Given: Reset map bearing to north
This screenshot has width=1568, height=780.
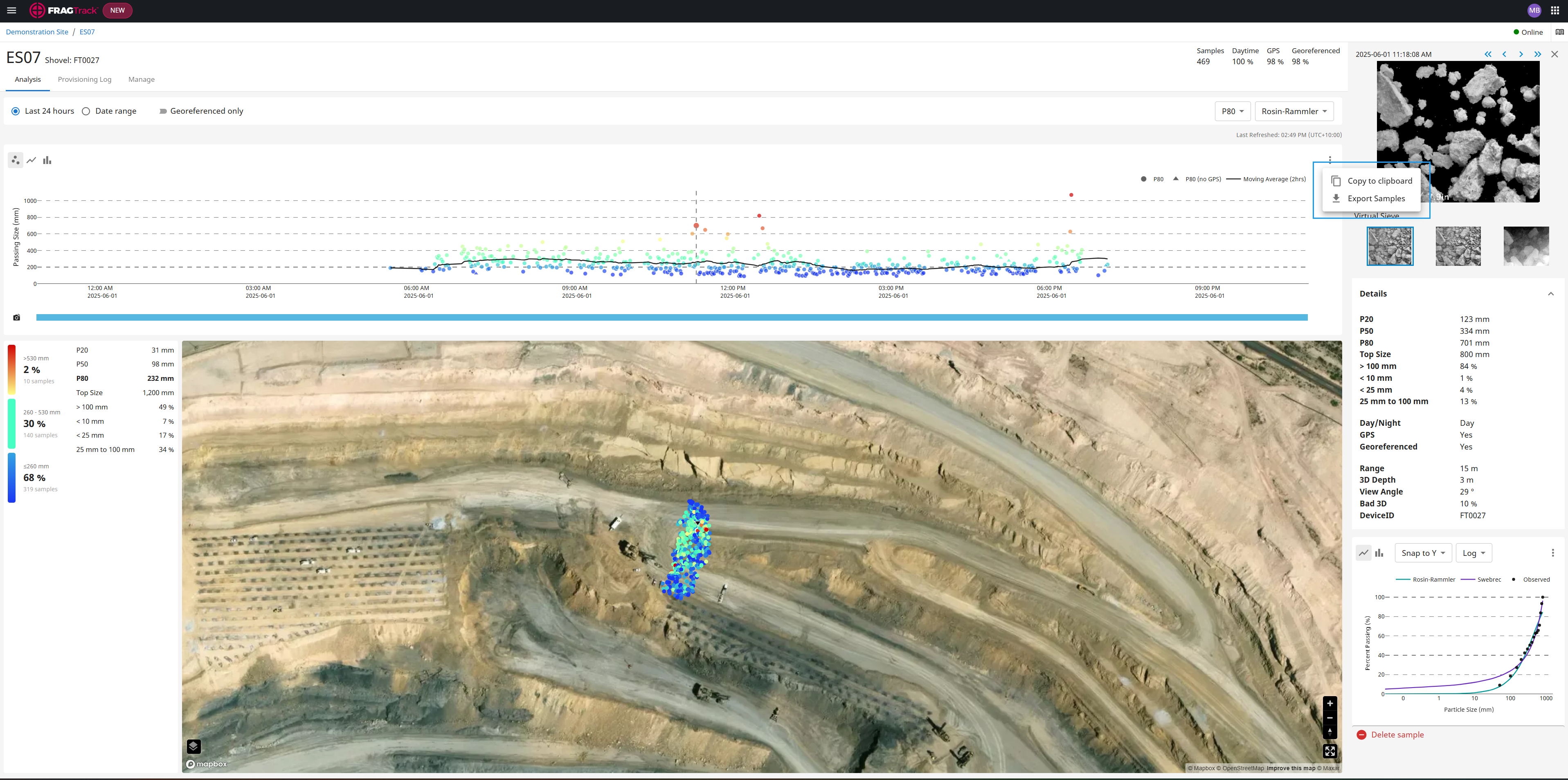Looking at the screenshot, I should pos(1330,732).
